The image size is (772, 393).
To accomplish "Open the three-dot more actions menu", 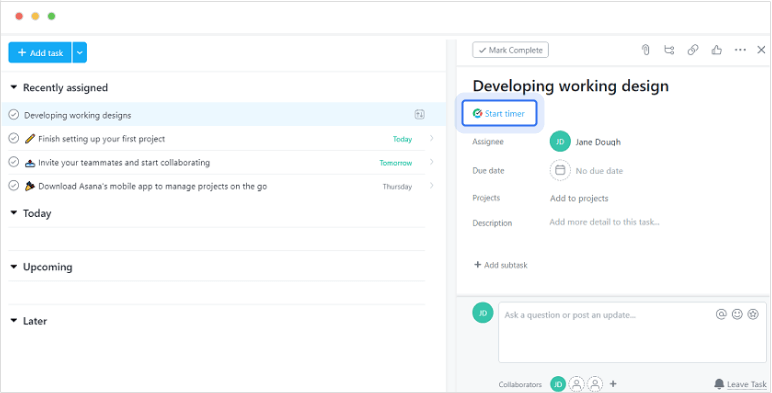I will [x=740, y=50].
